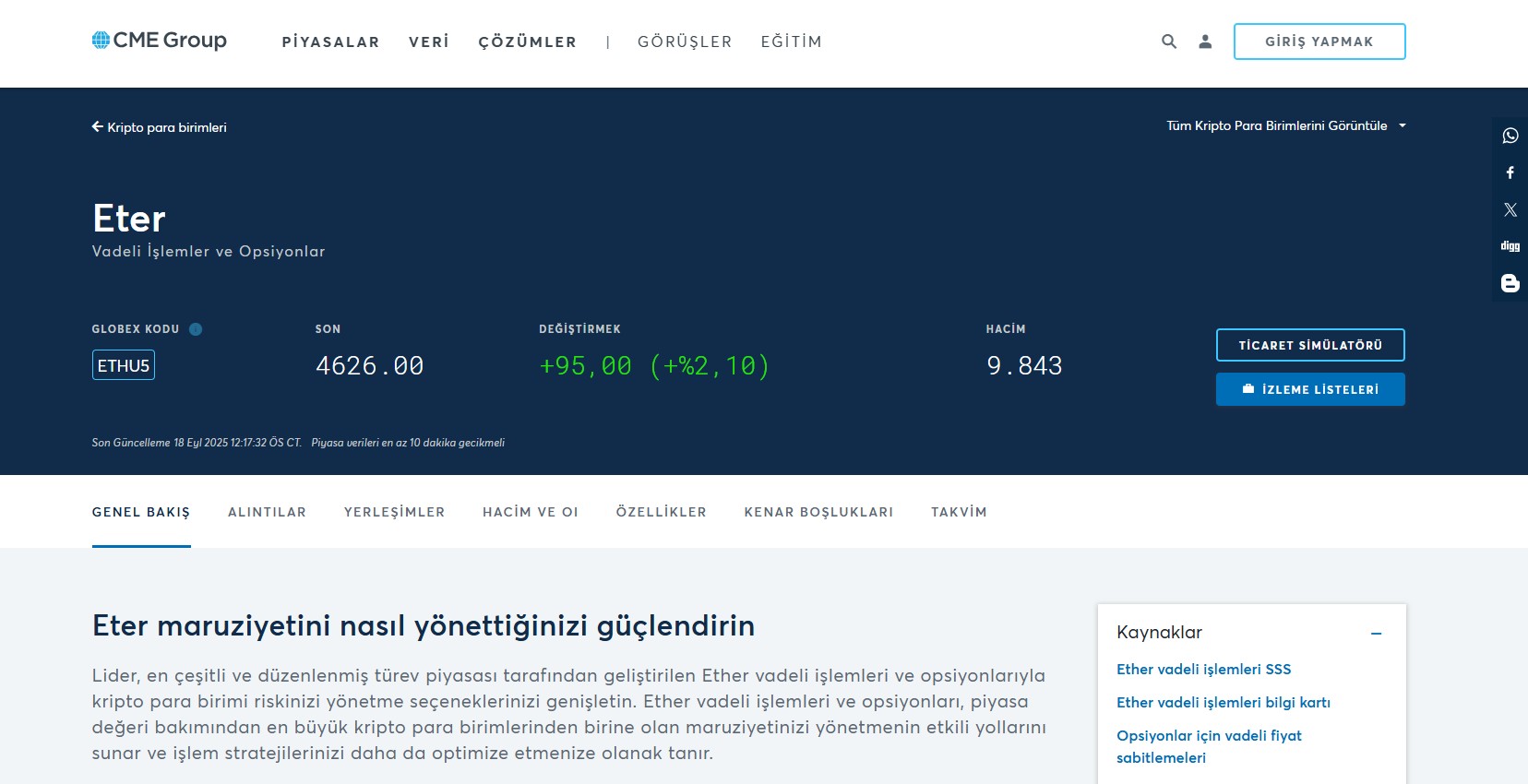This screenshot has height=784, width=1528.
Task: Open the search magnifier icon
Action: (x=1169, y=42)
